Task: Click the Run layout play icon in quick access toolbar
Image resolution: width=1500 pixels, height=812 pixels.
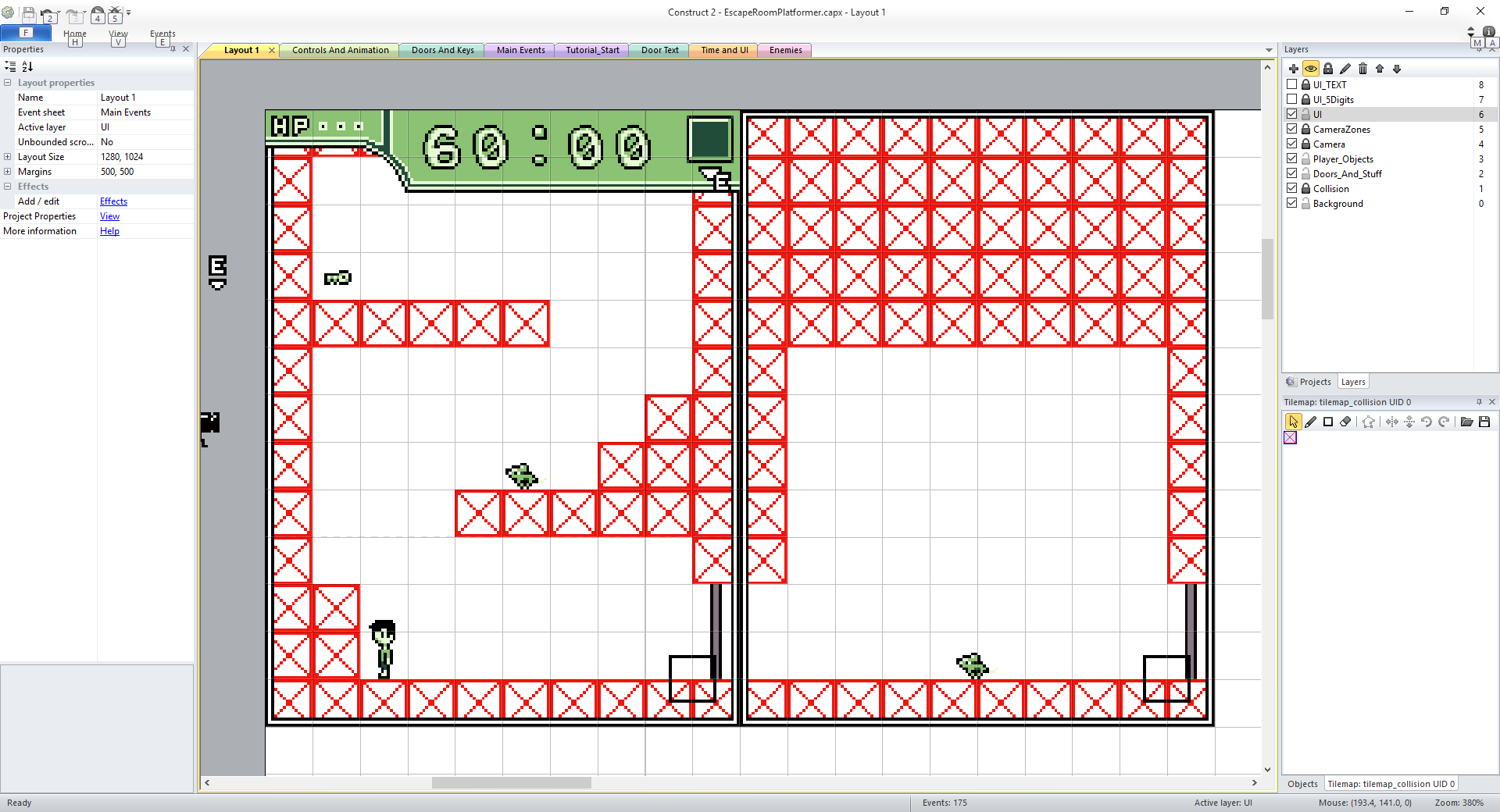Action: click(98, 12)
